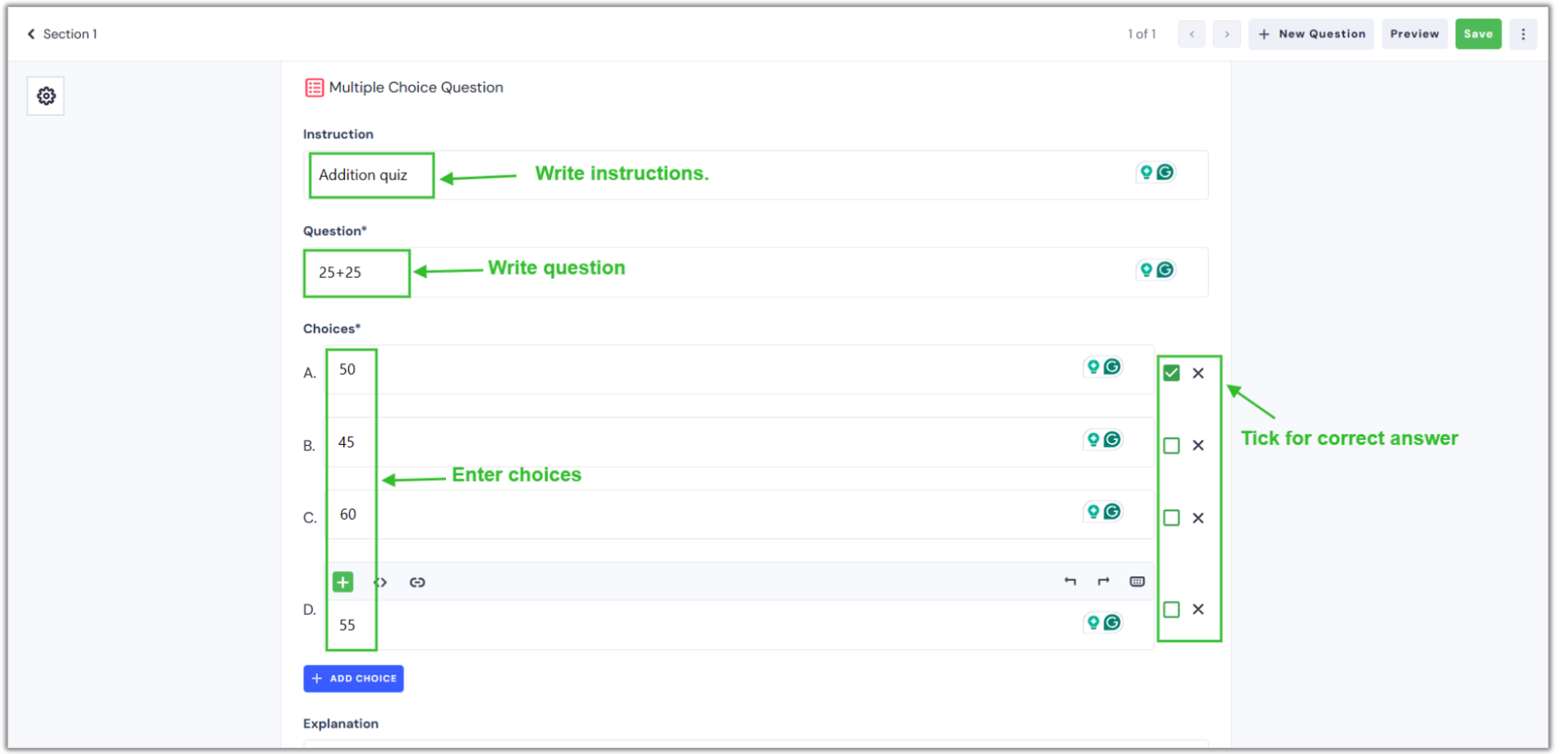Screen dimensions: 1568x754
Task: Click the Grammarly icon in the Question field
Action: (1165, 270)
